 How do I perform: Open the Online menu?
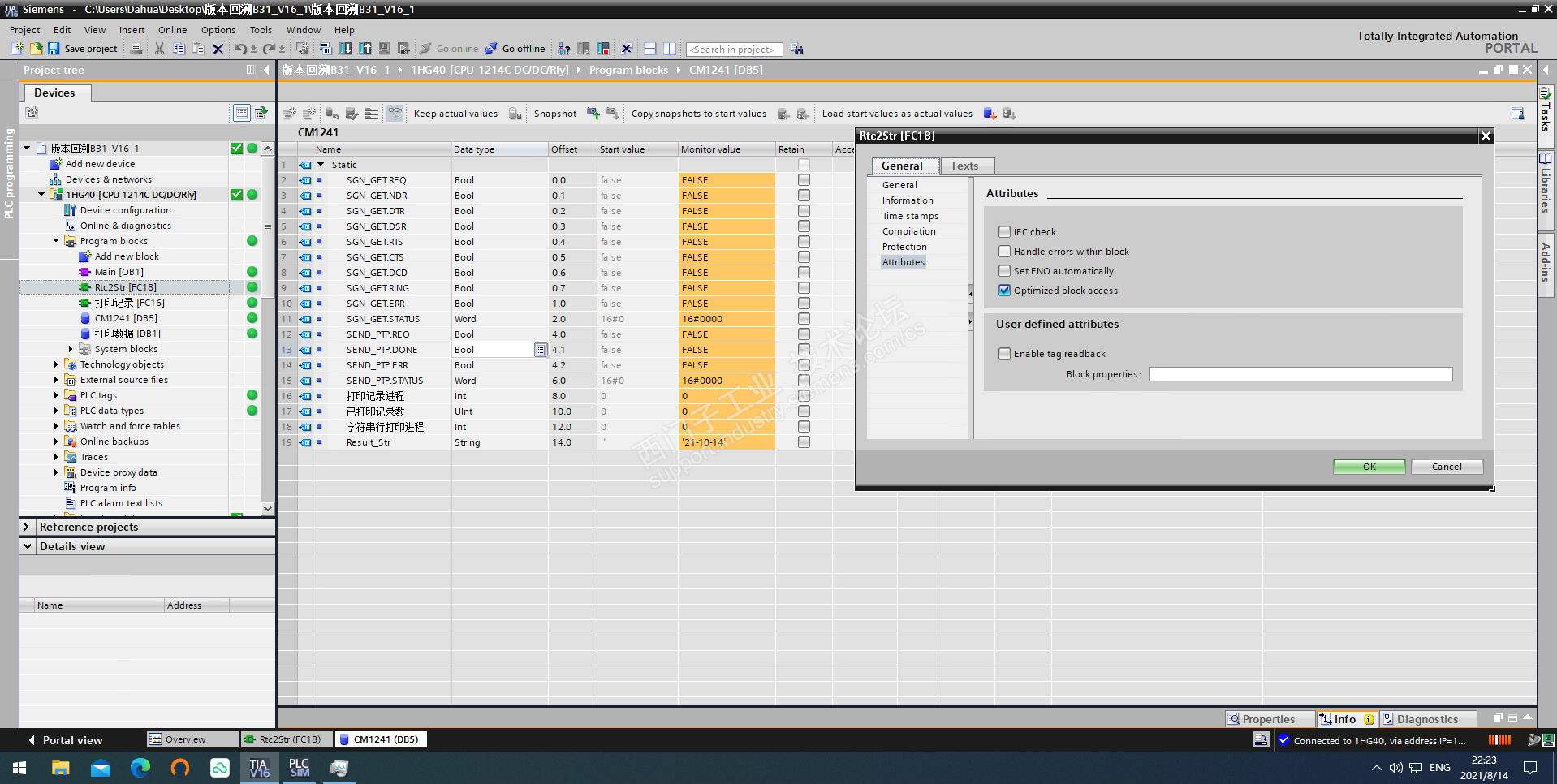[172, 30]
